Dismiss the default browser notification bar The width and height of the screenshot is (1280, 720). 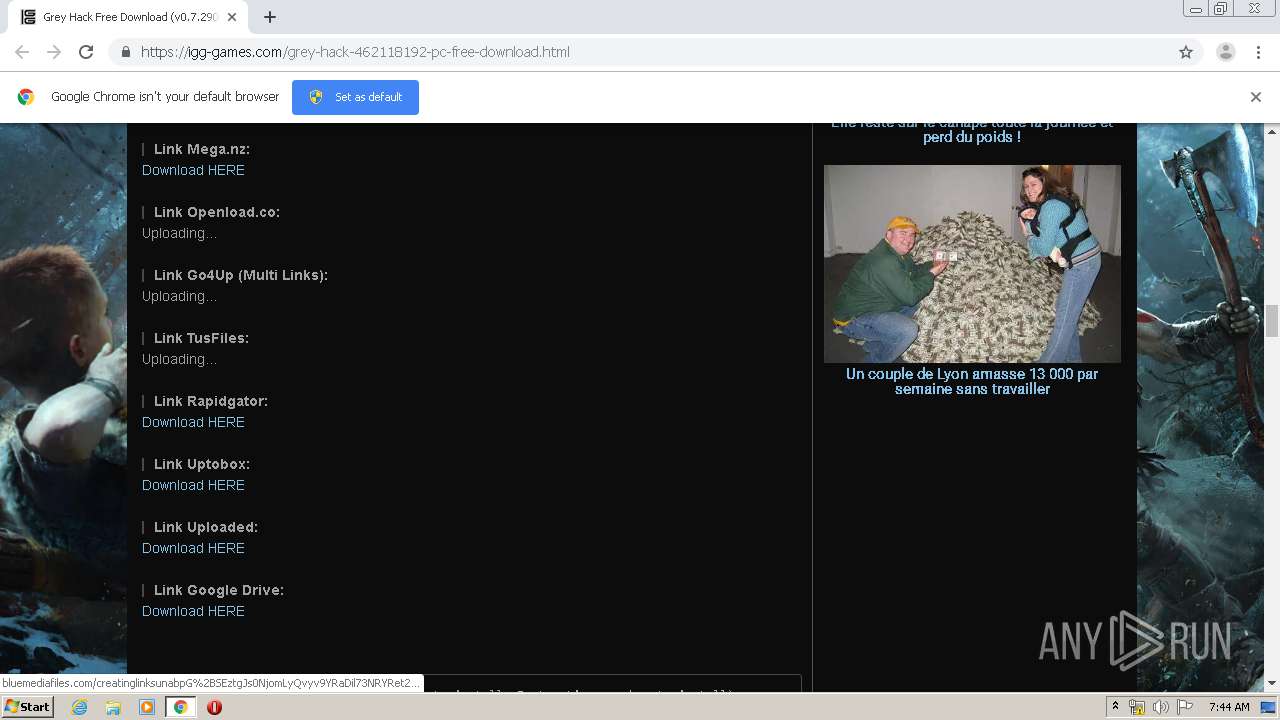pos(1256,97)
